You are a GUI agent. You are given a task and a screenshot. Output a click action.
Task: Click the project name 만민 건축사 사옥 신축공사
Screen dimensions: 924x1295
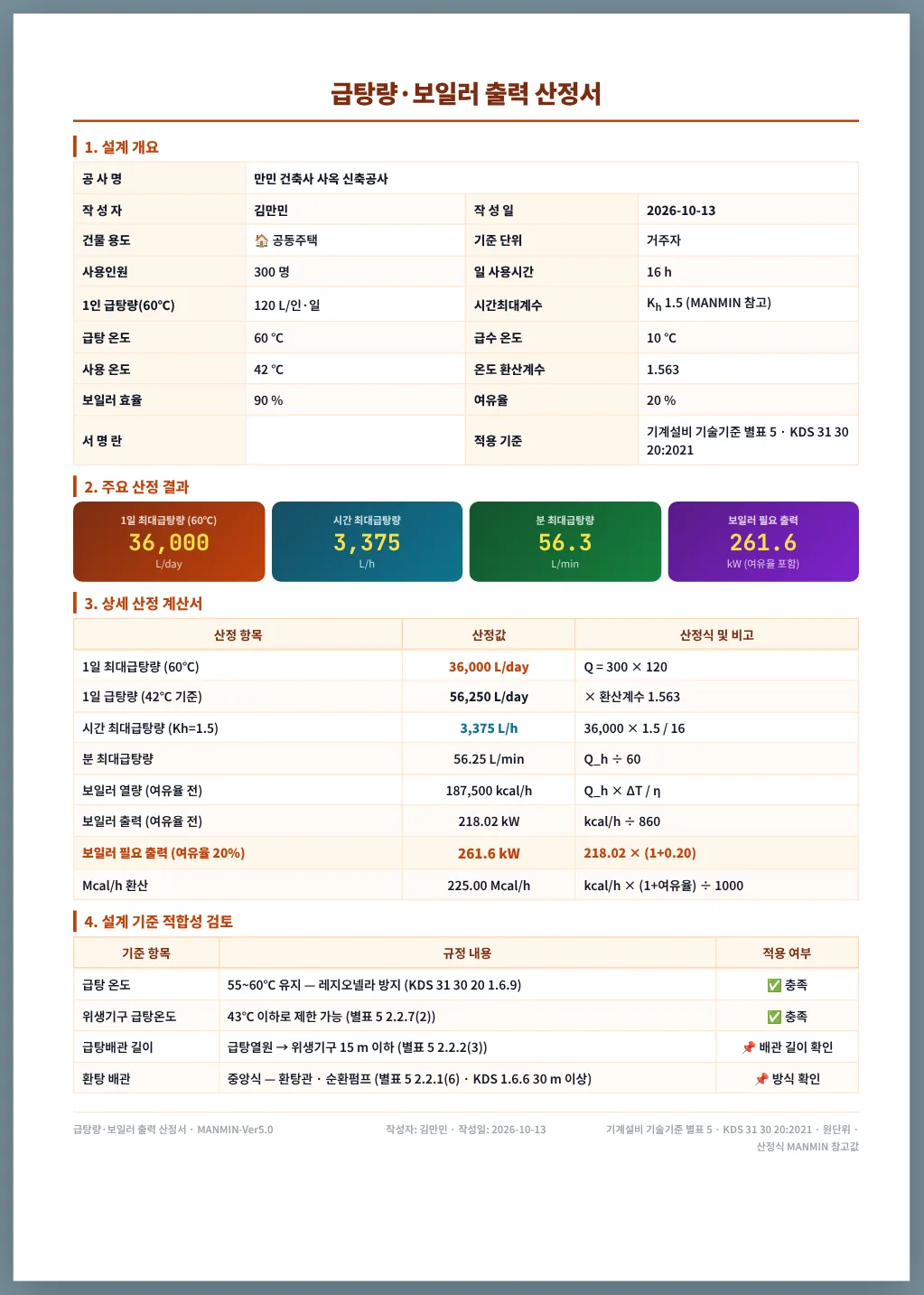pos(321,179)
